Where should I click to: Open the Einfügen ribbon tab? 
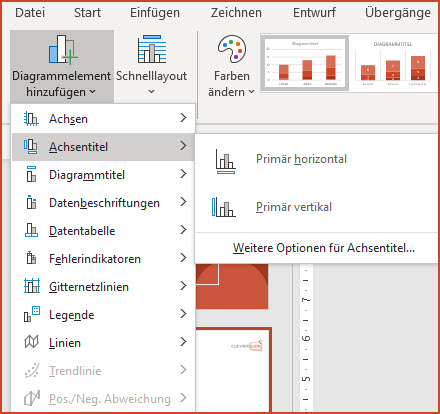pos(155,13)
